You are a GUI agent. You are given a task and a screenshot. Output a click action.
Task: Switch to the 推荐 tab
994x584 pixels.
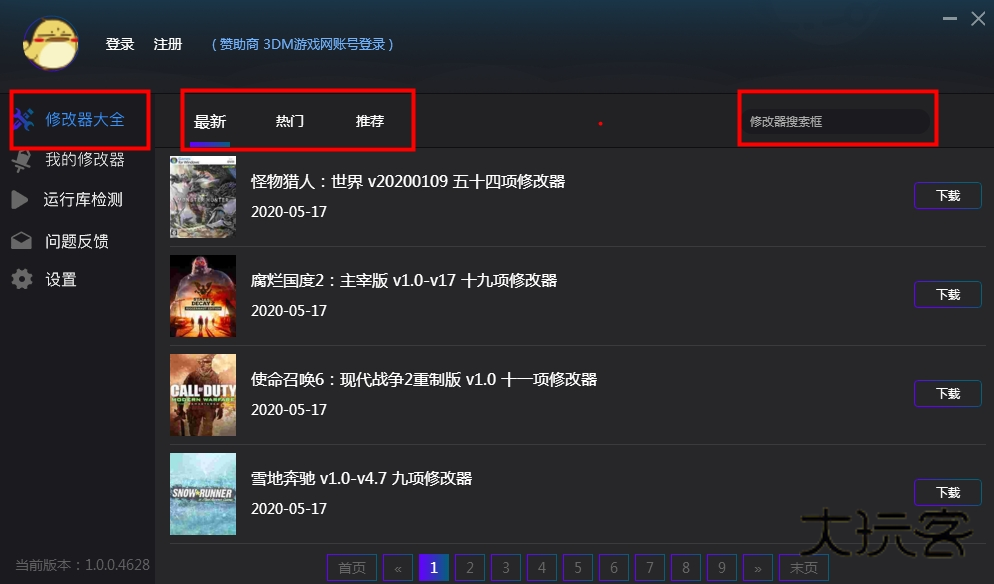369,120
